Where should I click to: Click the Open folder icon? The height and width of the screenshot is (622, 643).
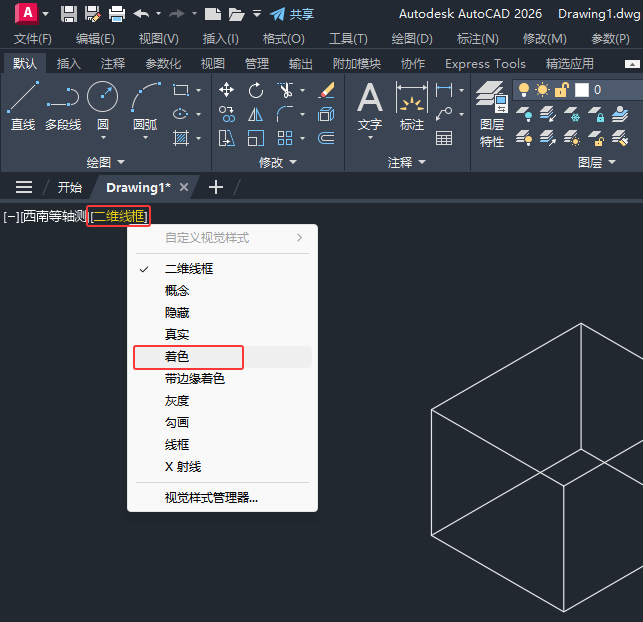237,14
